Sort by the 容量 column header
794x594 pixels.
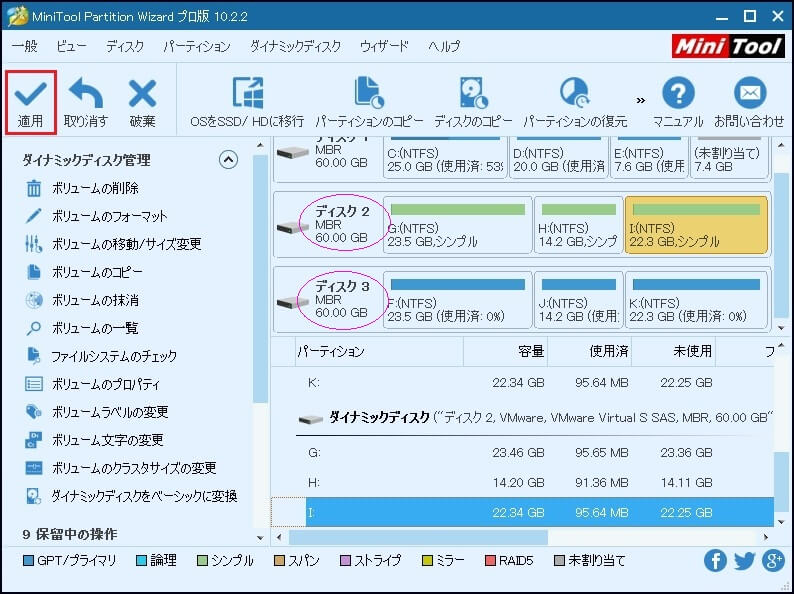click(505, 351)
